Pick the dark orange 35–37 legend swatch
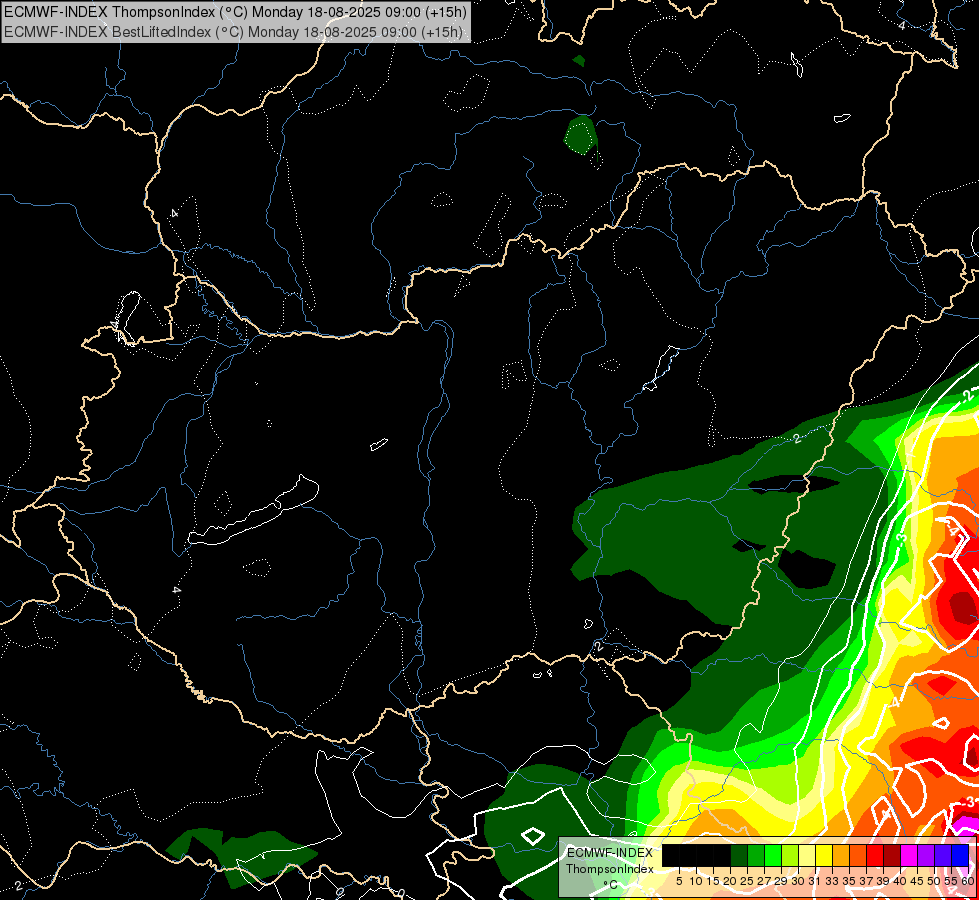 tap(858, 855)
